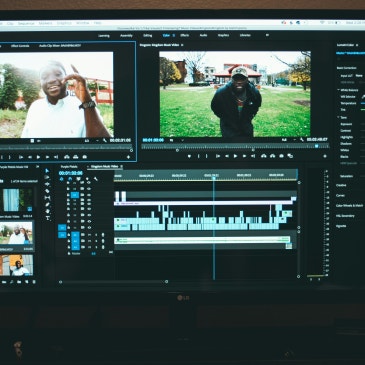Toggle eye visibility on the top video track

[89, 182]
